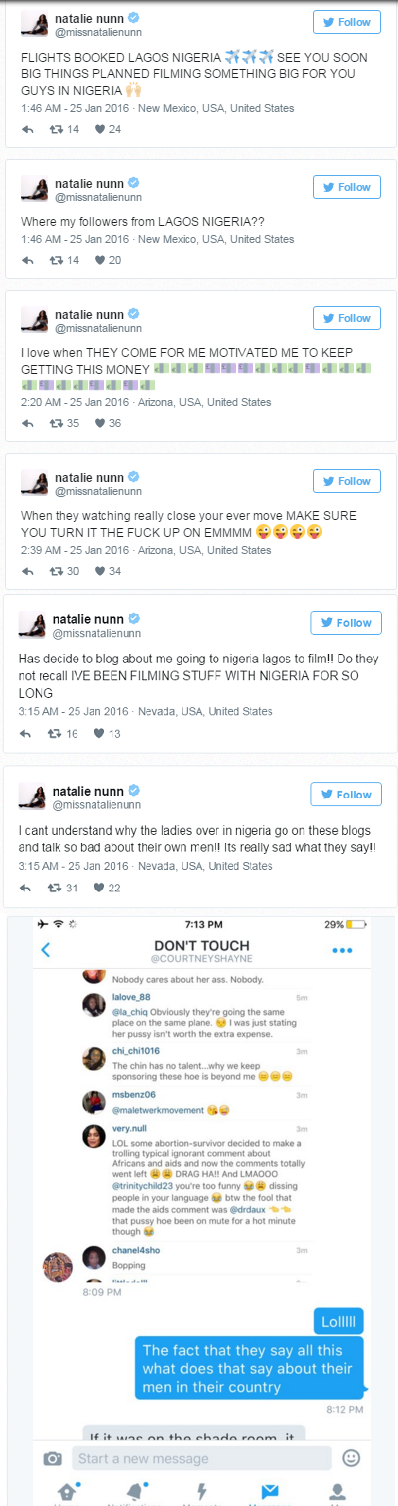Open the emoji picker in the message bar

[x=351, y=1457]
